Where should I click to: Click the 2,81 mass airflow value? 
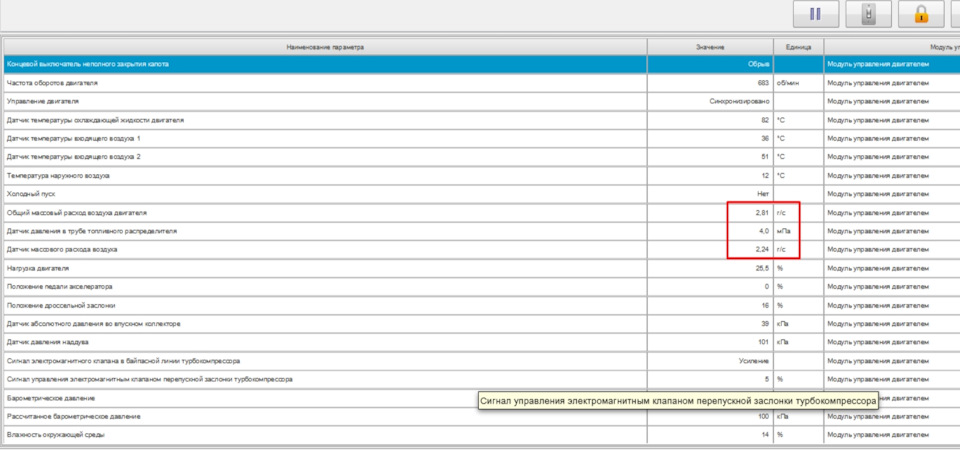click(x=762, y=212)
